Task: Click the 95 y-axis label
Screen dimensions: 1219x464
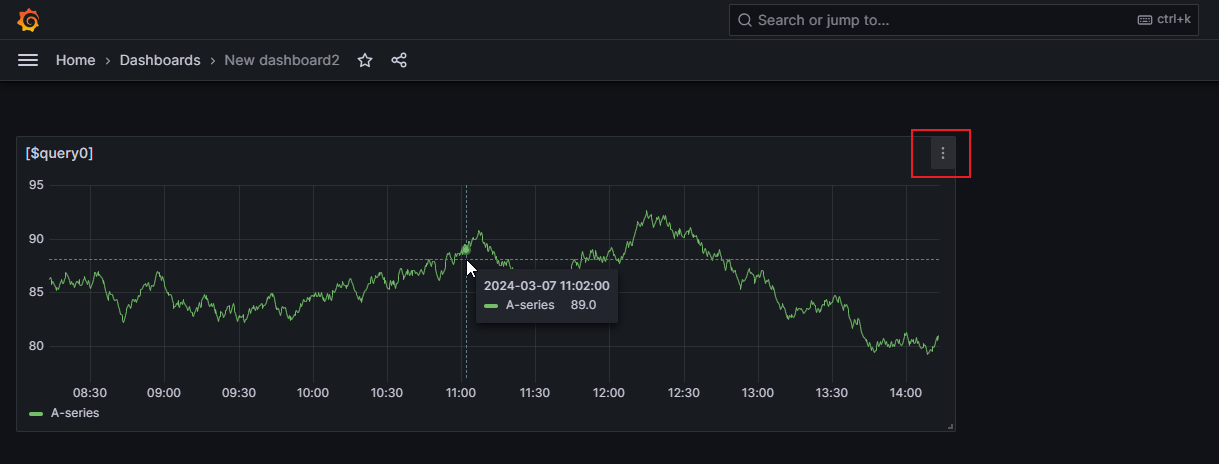Action: tap(36, 185)
